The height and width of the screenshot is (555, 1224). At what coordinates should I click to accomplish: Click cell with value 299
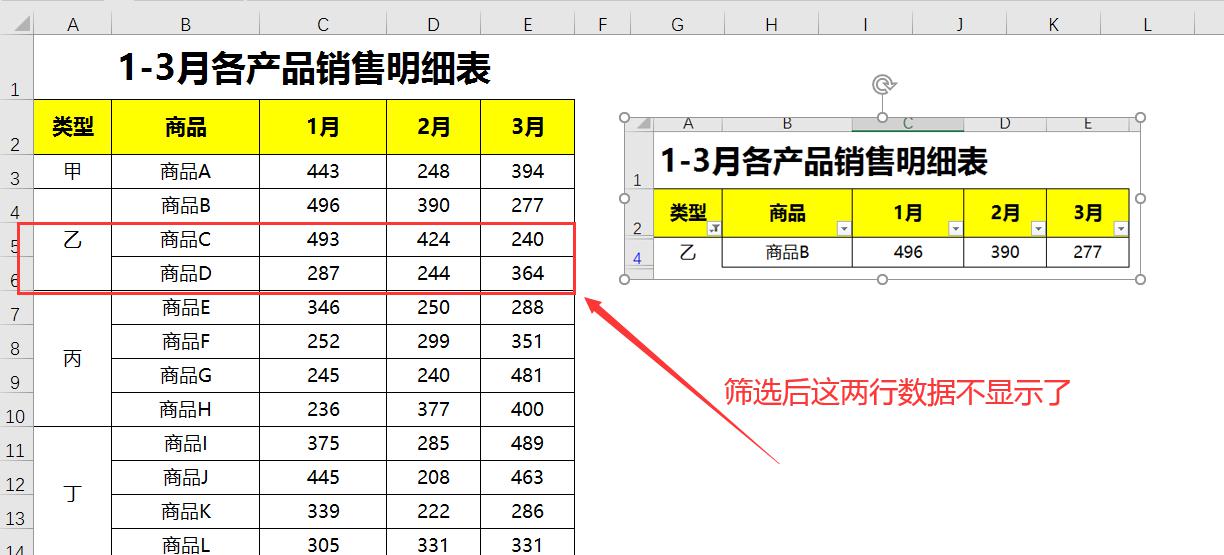pos(434,342)
